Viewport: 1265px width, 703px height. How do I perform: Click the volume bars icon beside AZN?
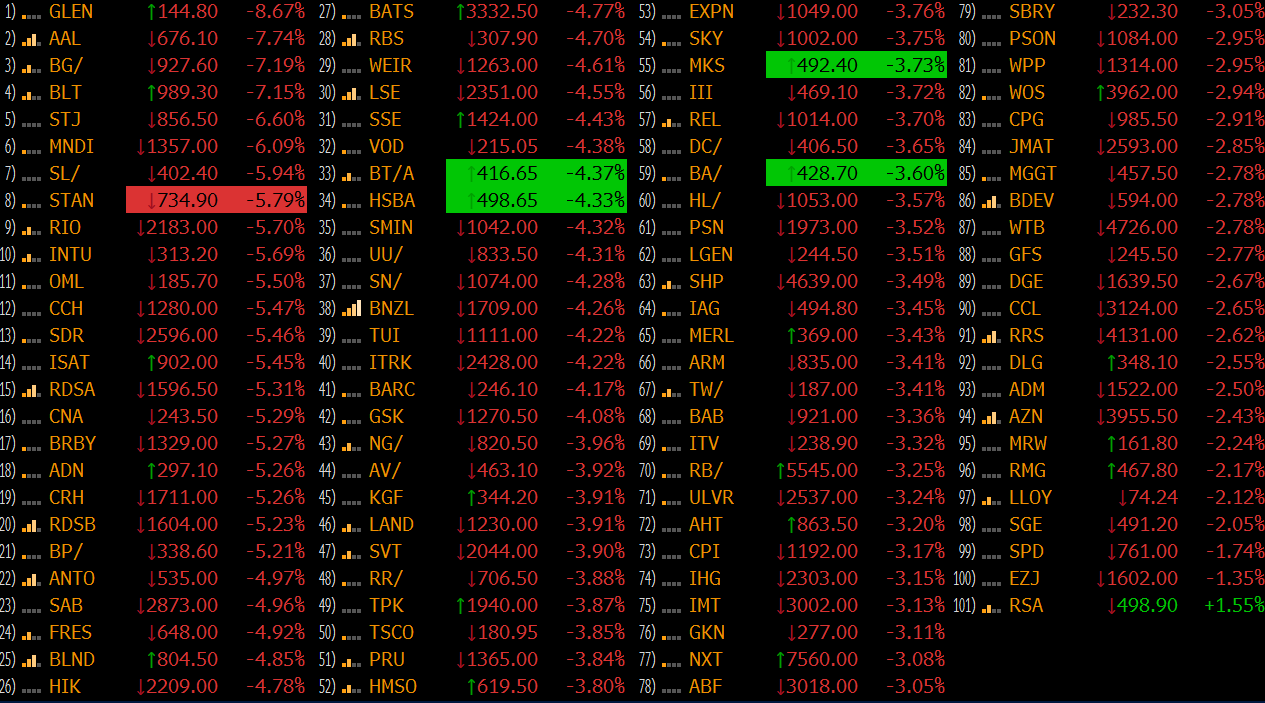991,417
